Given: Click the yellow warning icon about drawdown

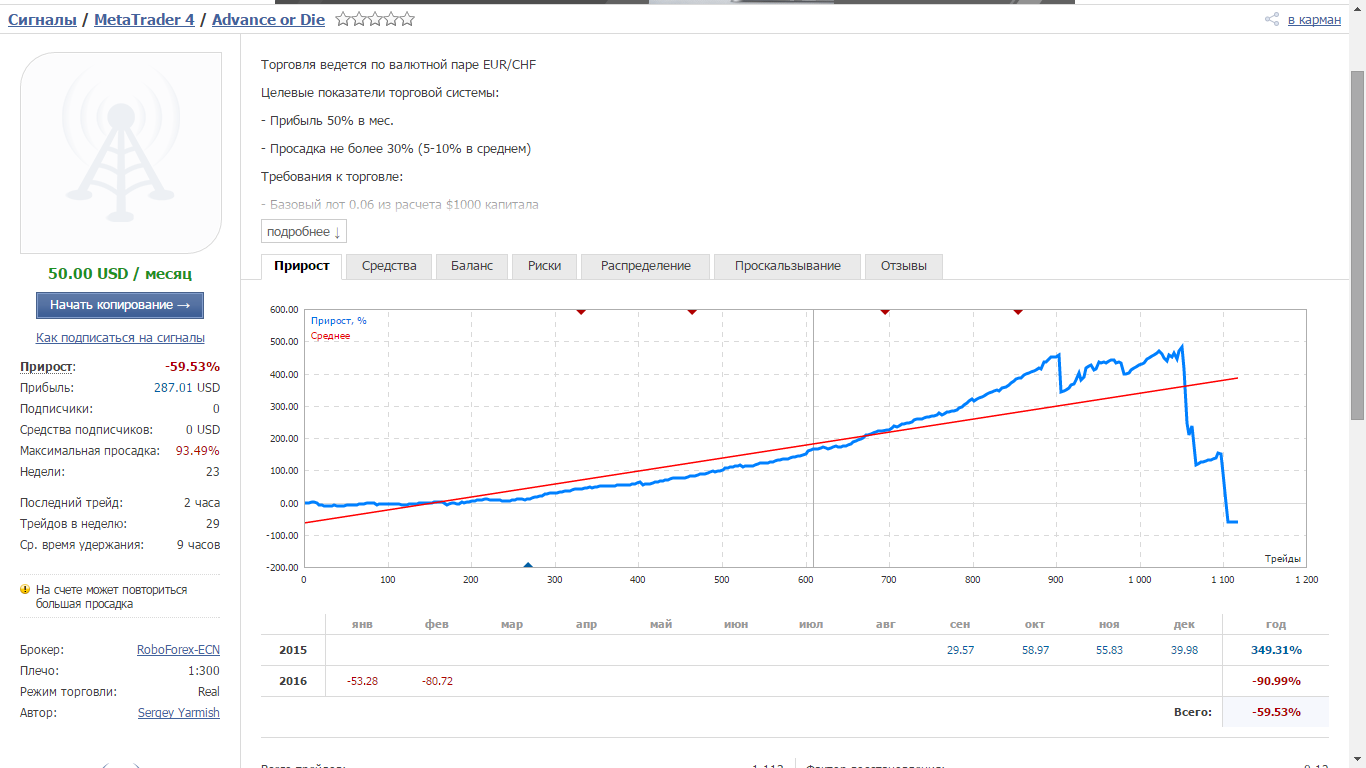Looking at the screenshot, I should tap(25, 590).
